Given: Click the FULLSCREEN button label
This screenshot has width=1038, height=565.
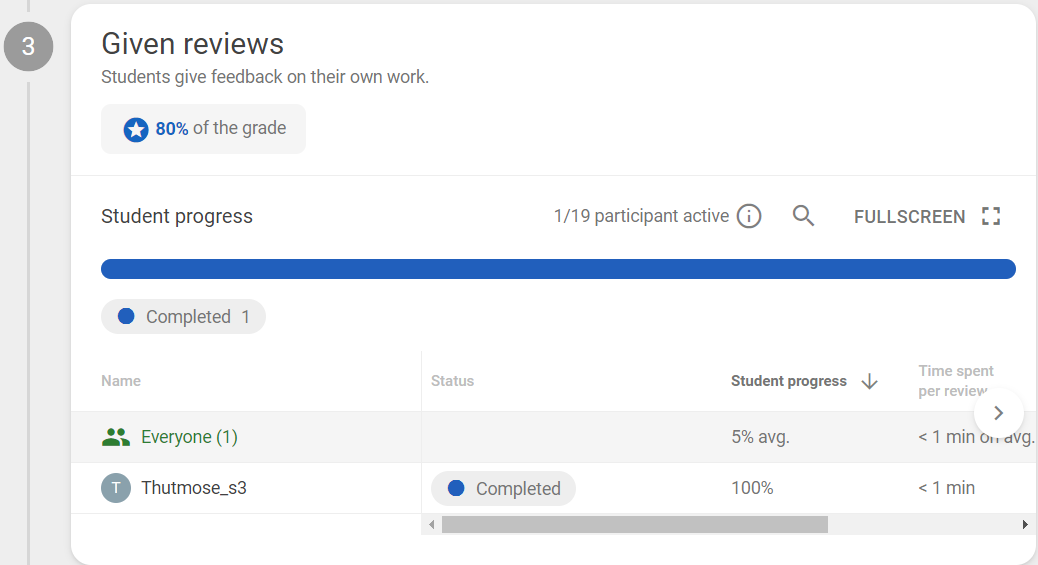Looking at the screenshot, I should (x=909, y=217).
